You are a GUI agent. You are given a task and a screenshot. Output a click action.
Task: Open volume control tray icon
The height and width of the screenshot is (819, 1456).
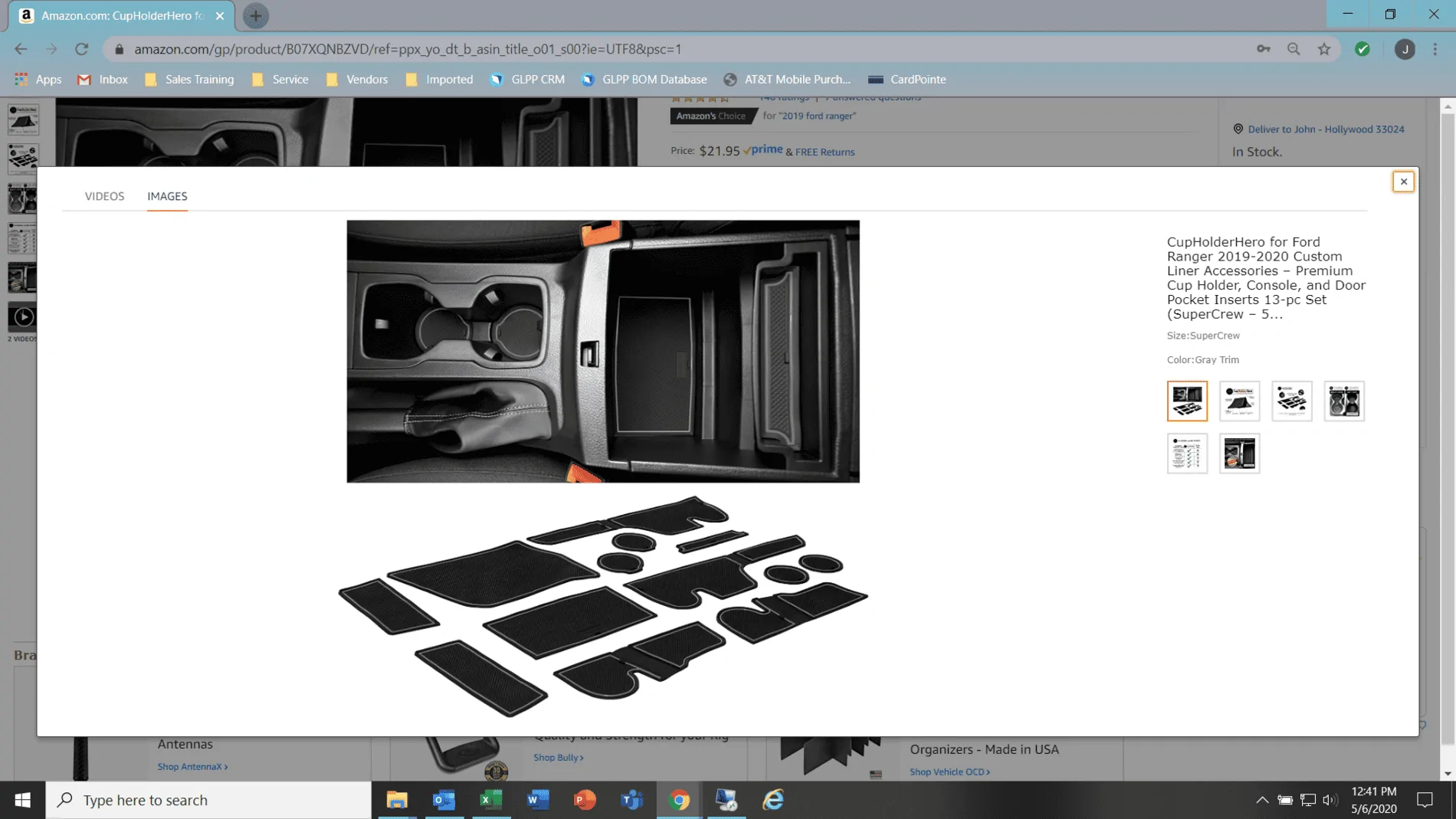(x=1330, y=800)
